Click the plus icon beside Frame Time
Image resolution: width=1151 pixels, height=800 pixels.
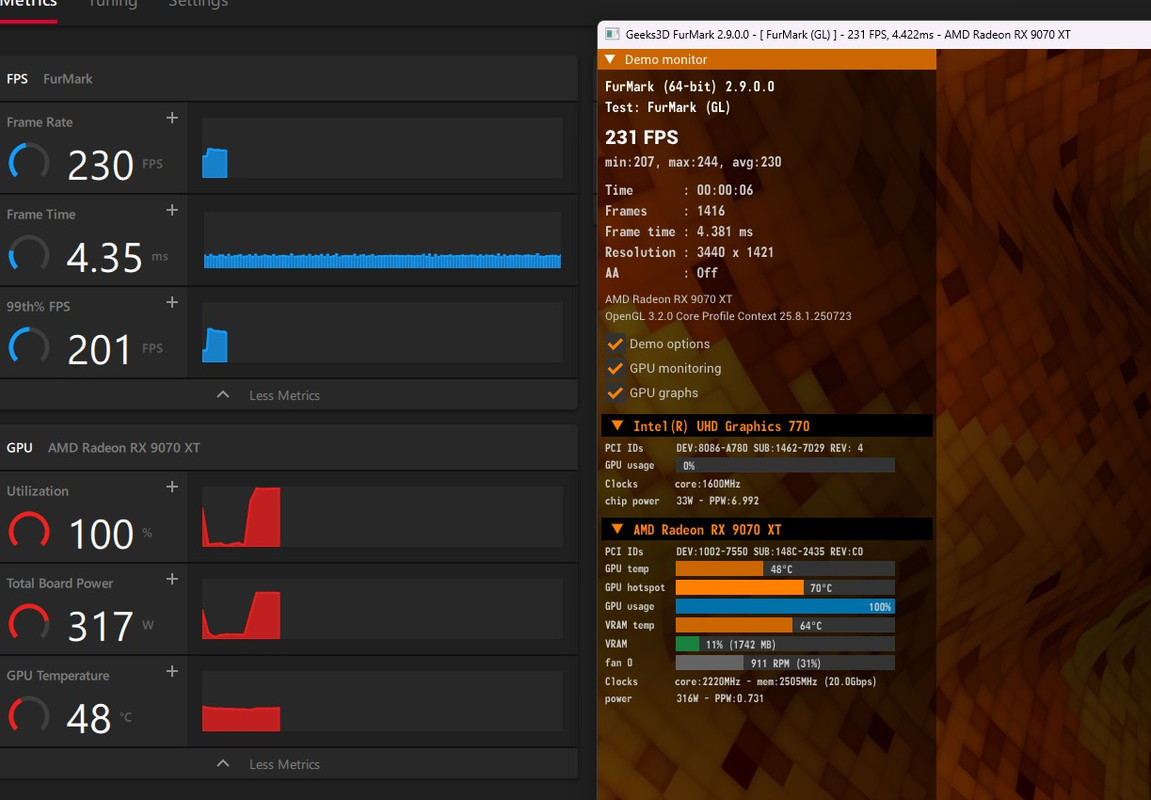(172, 211)
